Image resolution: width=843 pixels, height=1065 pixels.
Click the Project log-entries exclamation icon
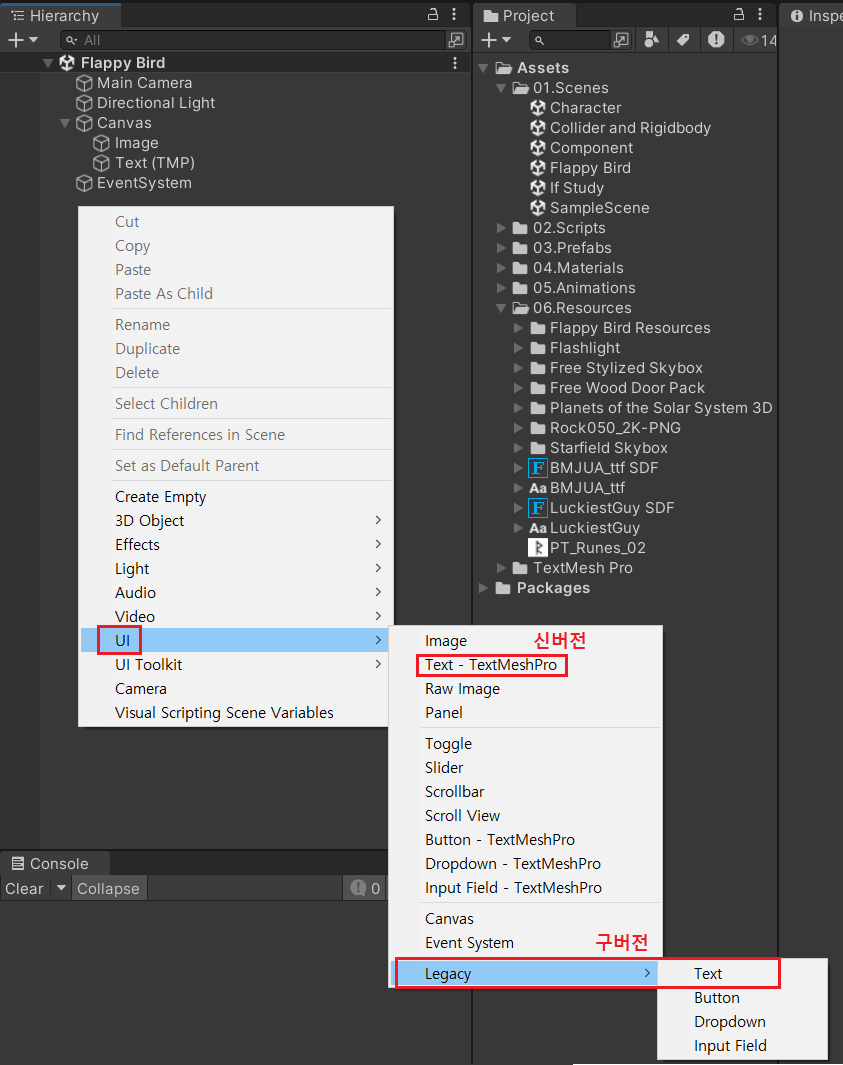[716, 40]
